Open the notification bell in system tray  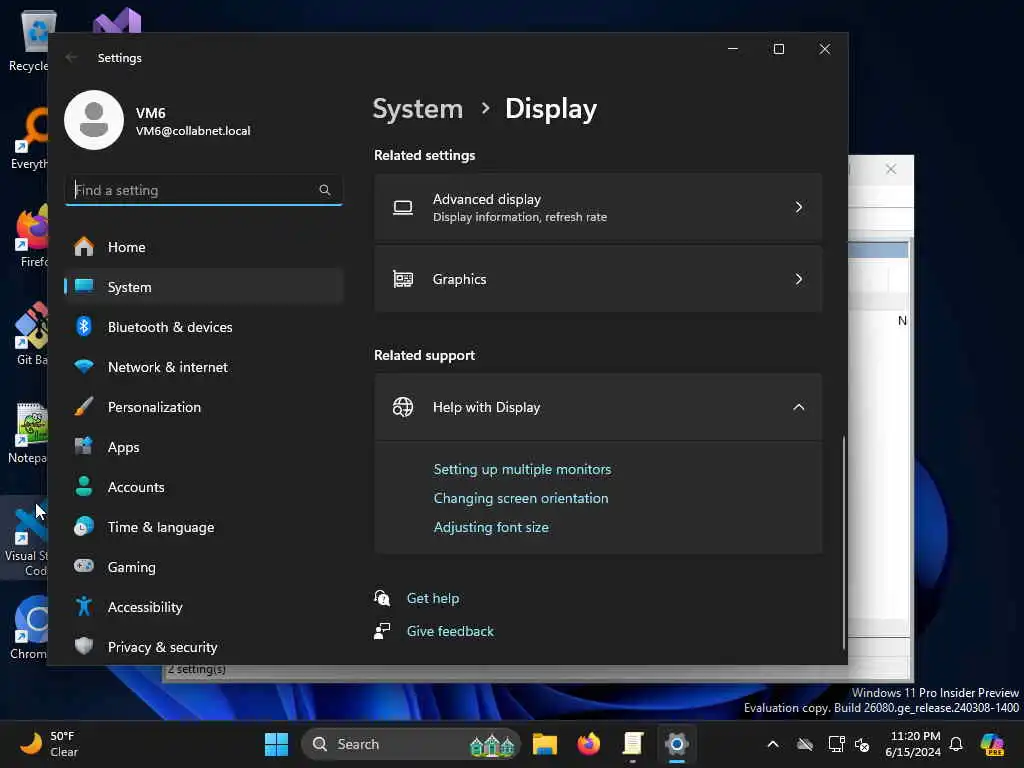(956, 744)
